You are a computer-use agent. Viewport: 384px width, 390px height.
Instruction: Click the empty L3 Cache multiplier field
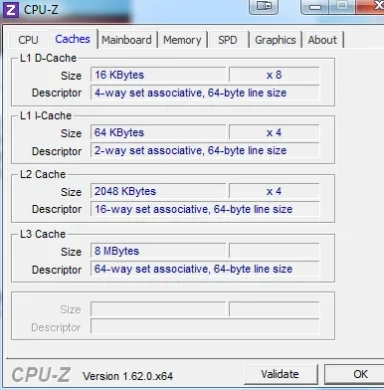coord(274,251)
